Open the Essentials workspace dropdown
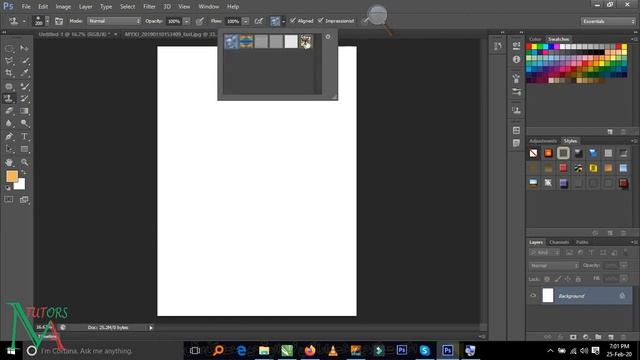The width and height of the screenshot is (640, 360). coord(608,21)
